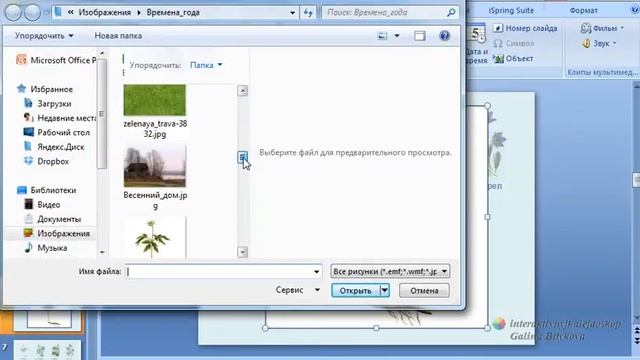Image resolution: width=640 pixels, height=360 pixels.
Task: Click in the Имя файла input field
Action: pyautogui.click(x=223, y=271)
